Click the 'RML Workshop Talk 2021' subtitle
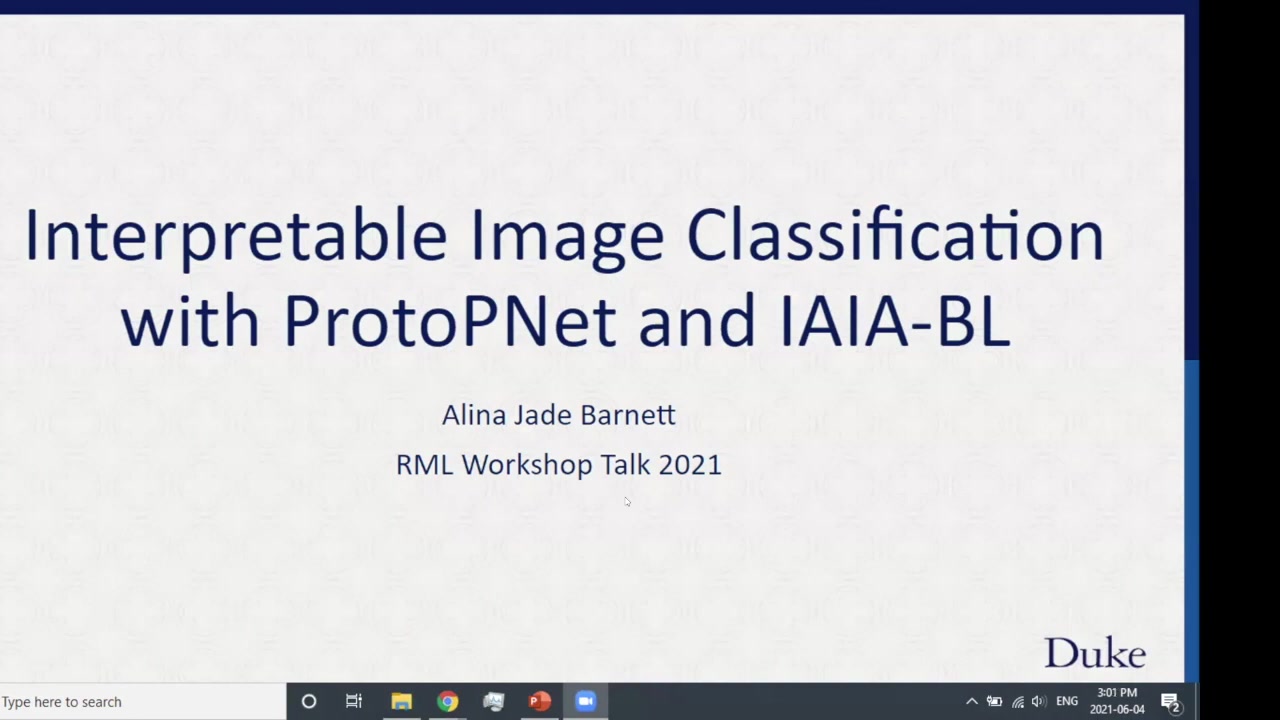 pyautogui.click(x=558, y=465)
